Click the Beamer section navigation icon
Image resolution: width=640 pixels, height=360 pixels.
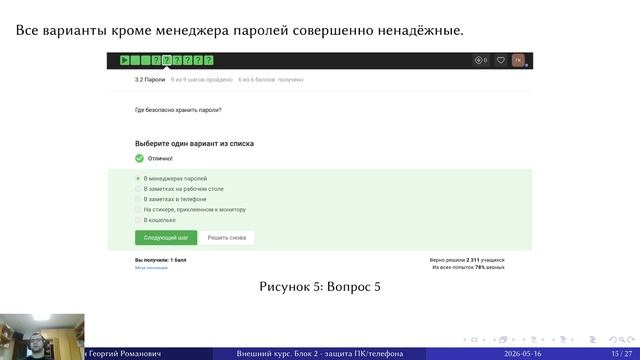point(563,340)
